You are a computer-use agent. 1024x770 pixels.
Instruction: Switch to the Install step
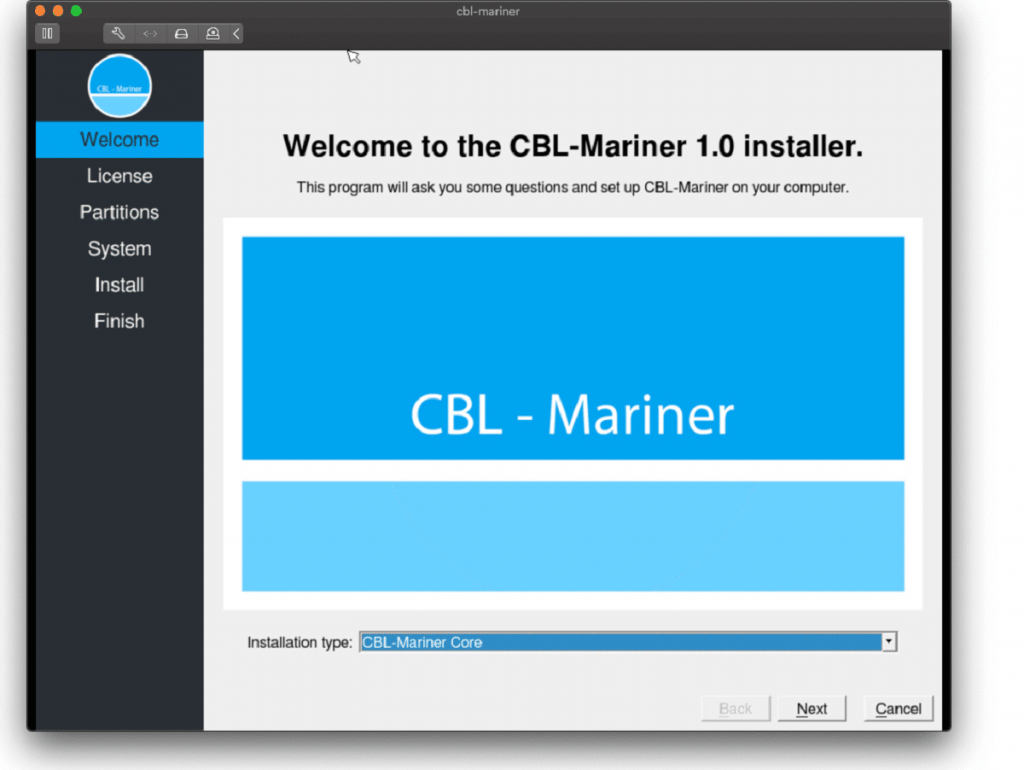point(119,285)
